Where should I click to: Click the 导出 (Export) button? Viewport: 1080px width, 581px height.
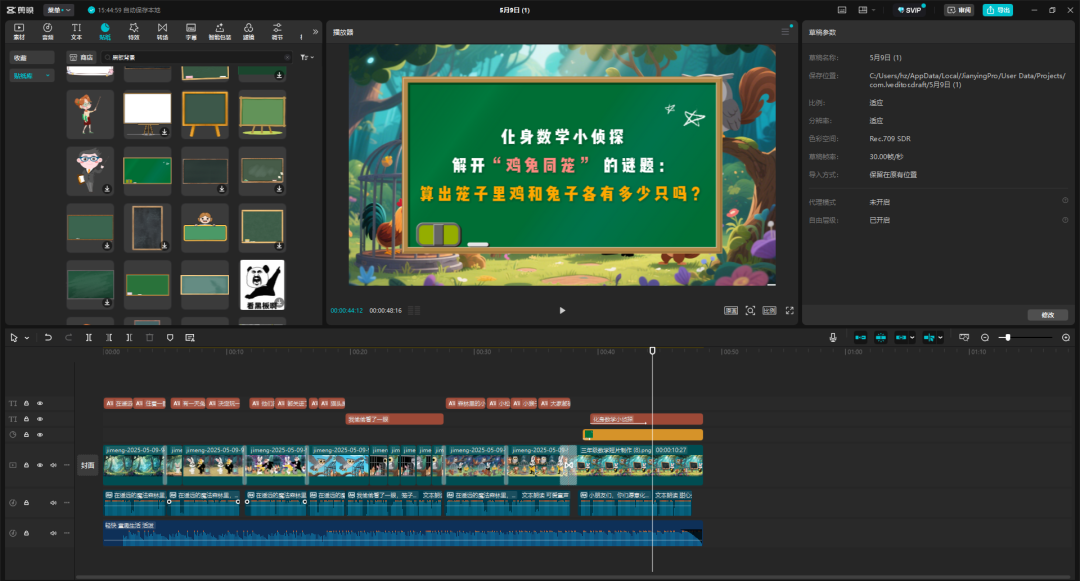tap(997, 10)
